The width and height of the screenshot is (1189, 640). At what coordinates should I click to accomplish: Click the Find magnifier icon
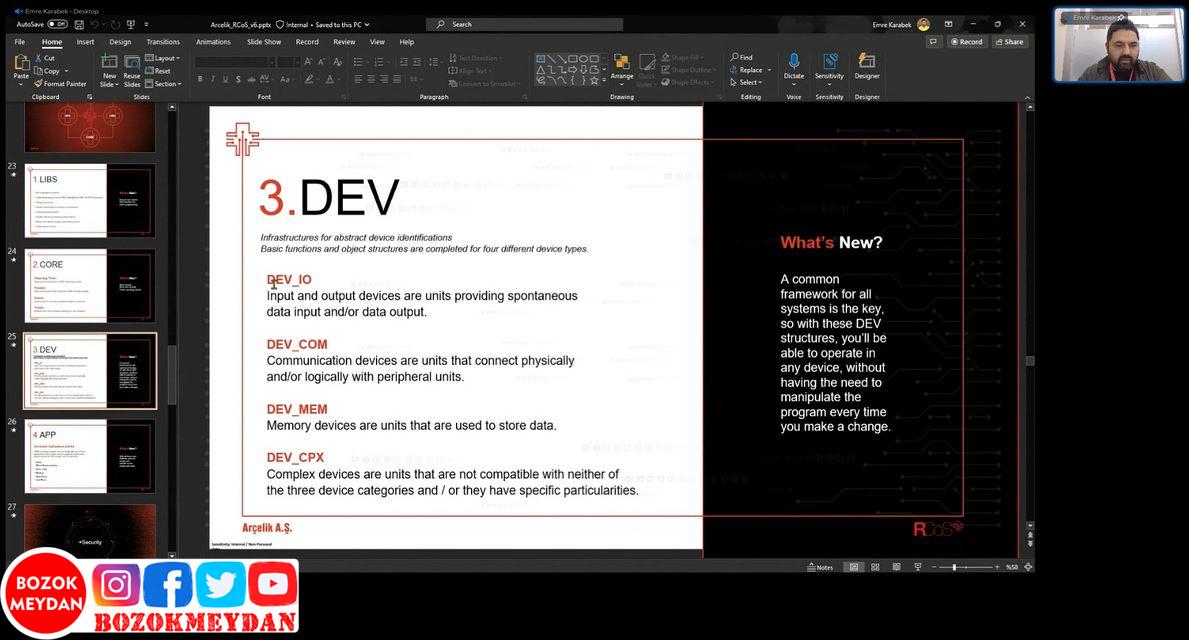click(x=735, y=57)
